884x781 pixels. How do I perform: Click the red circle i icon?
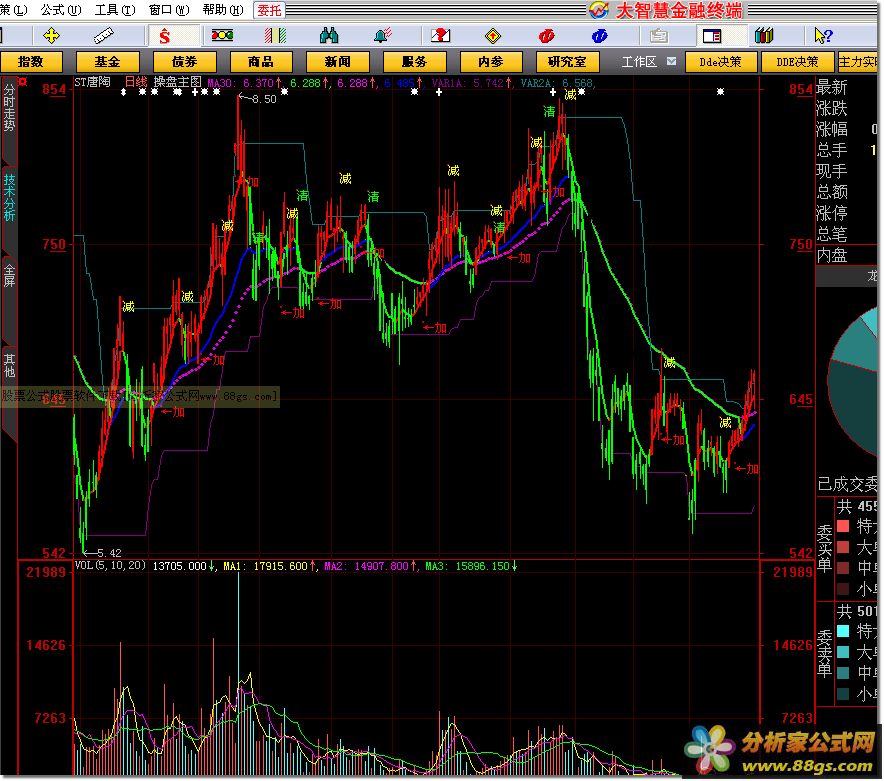coord(546,36)
